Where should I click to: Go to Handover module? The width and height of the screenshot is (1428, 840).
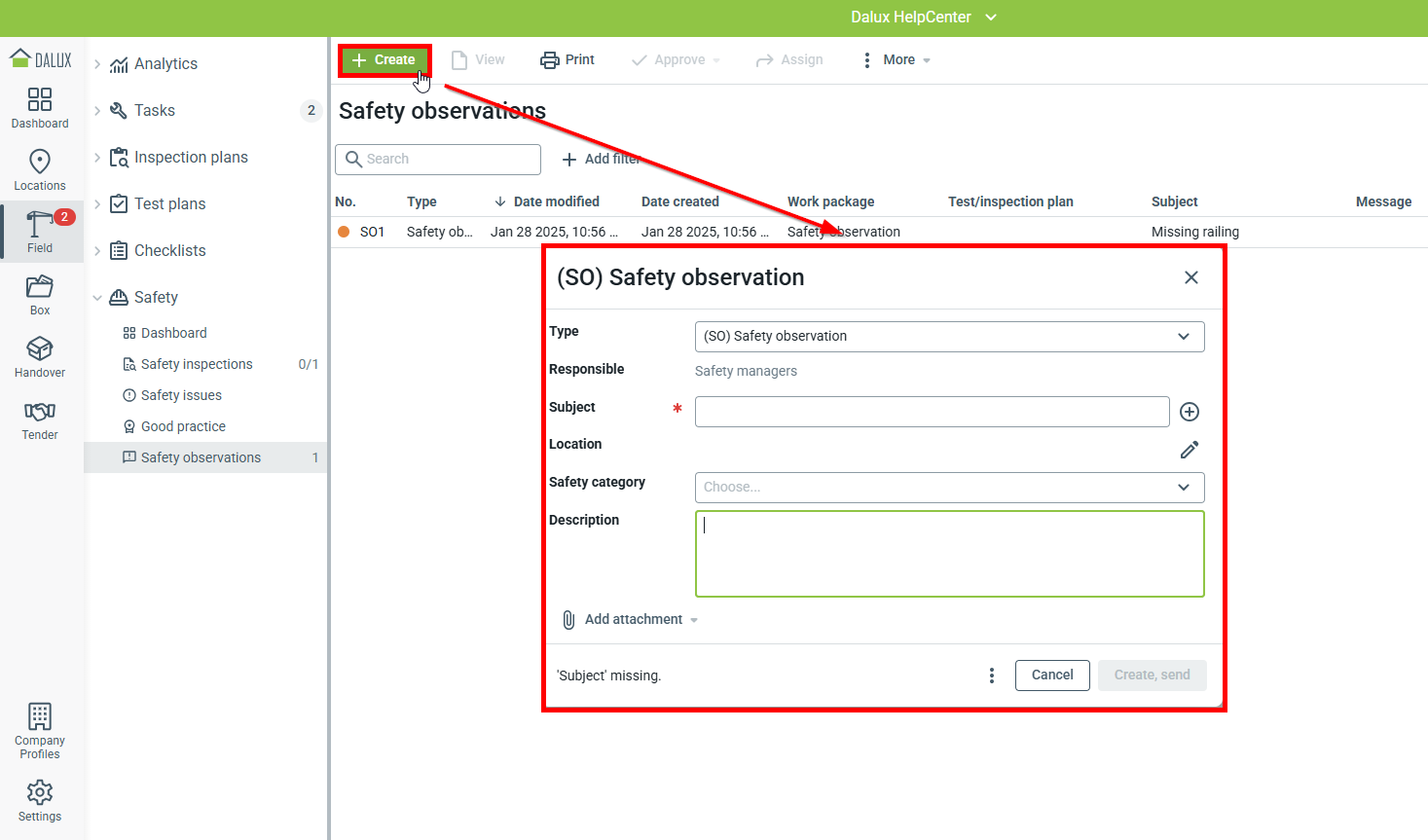pos(40,356)
